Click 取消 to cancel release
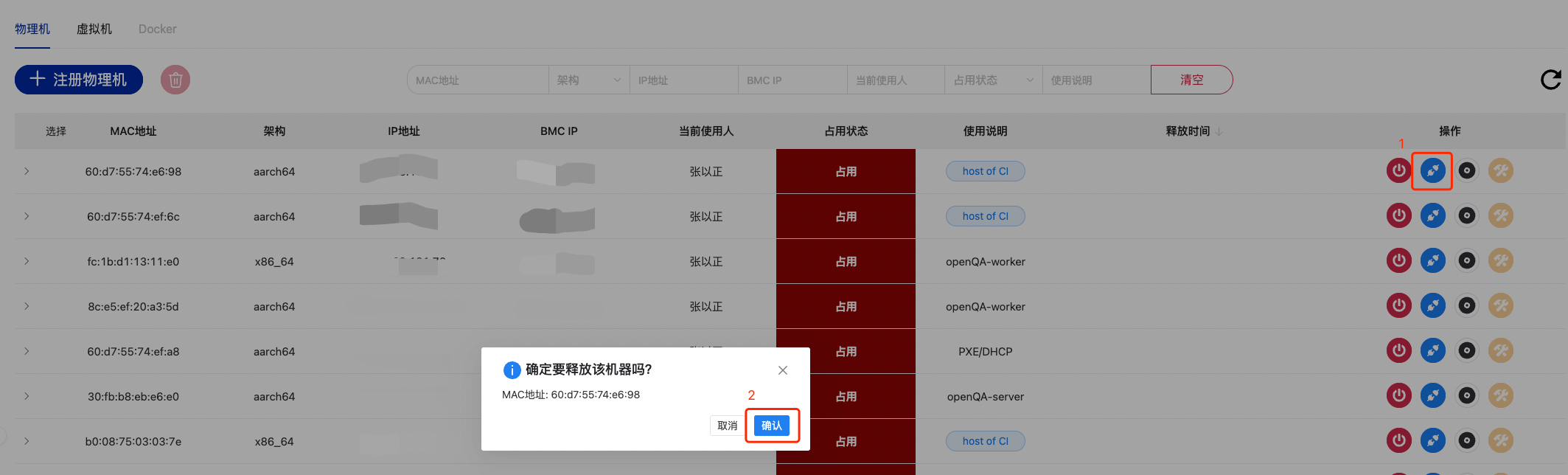Image resolution: width=1568 pixels, height=475 pixels. coord(727,426)
